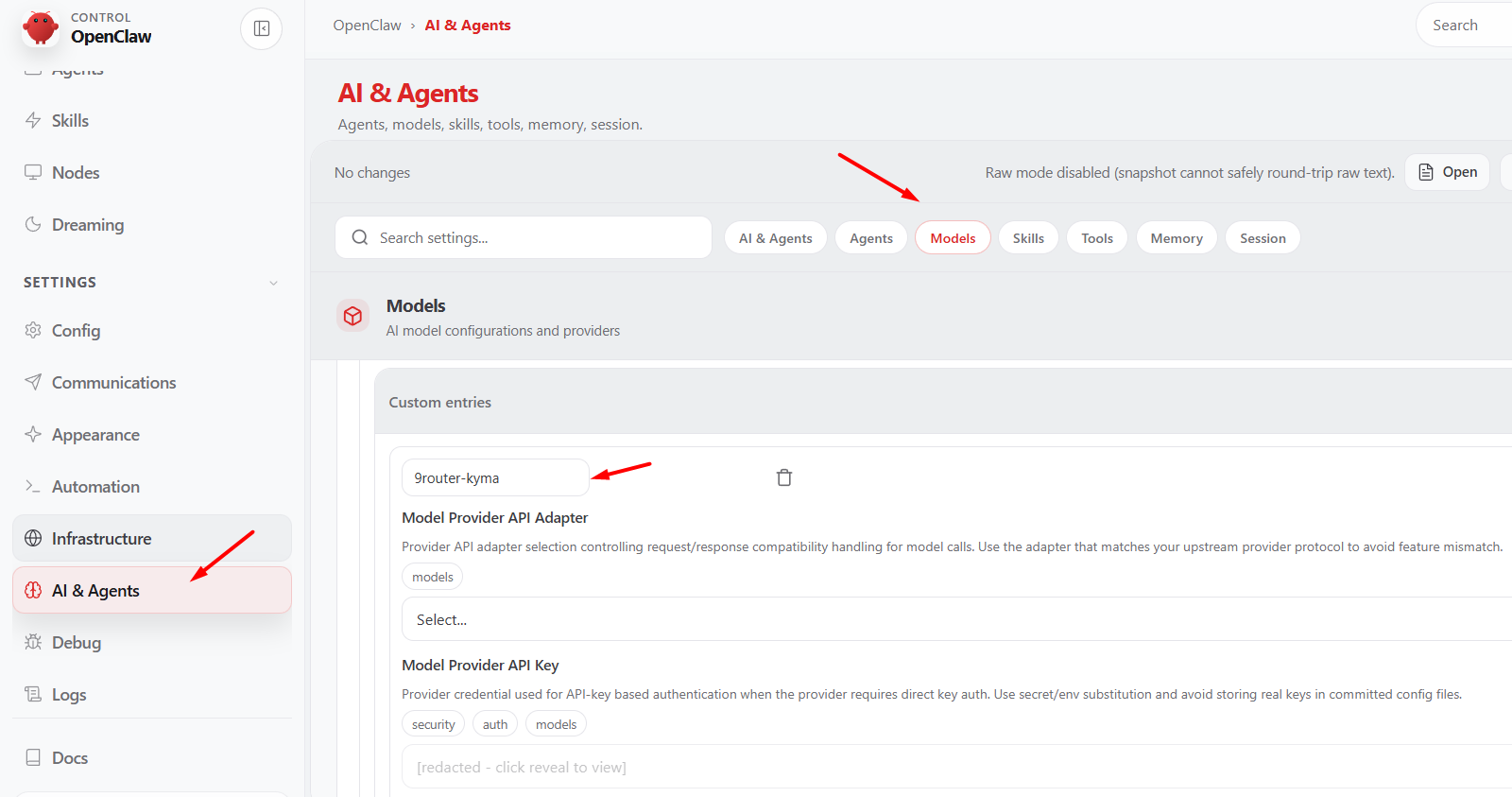The image size is (1512, 797).
Task: Click the Skills lightning bolt icon
Action: [33, 120]
